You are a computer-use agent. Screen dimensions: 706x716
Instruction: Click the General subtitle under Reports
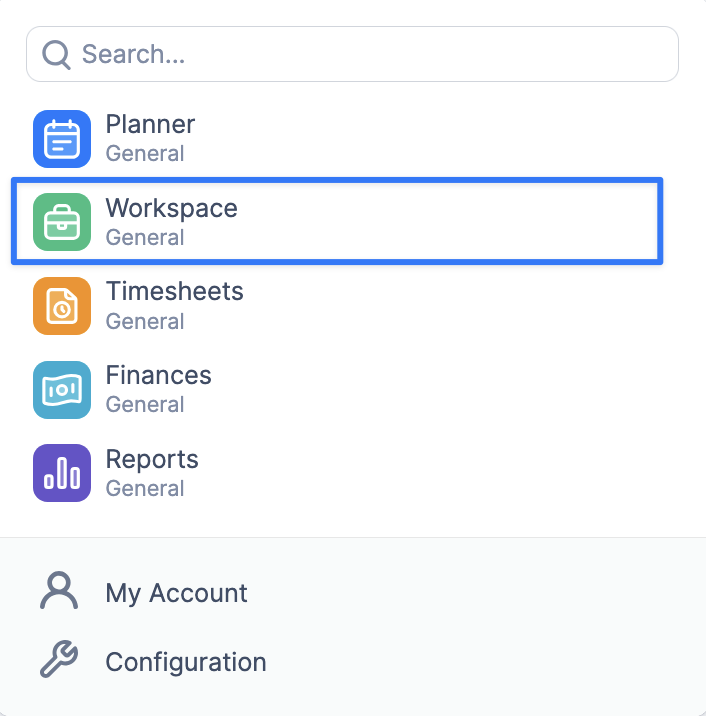tap(145, 489)
